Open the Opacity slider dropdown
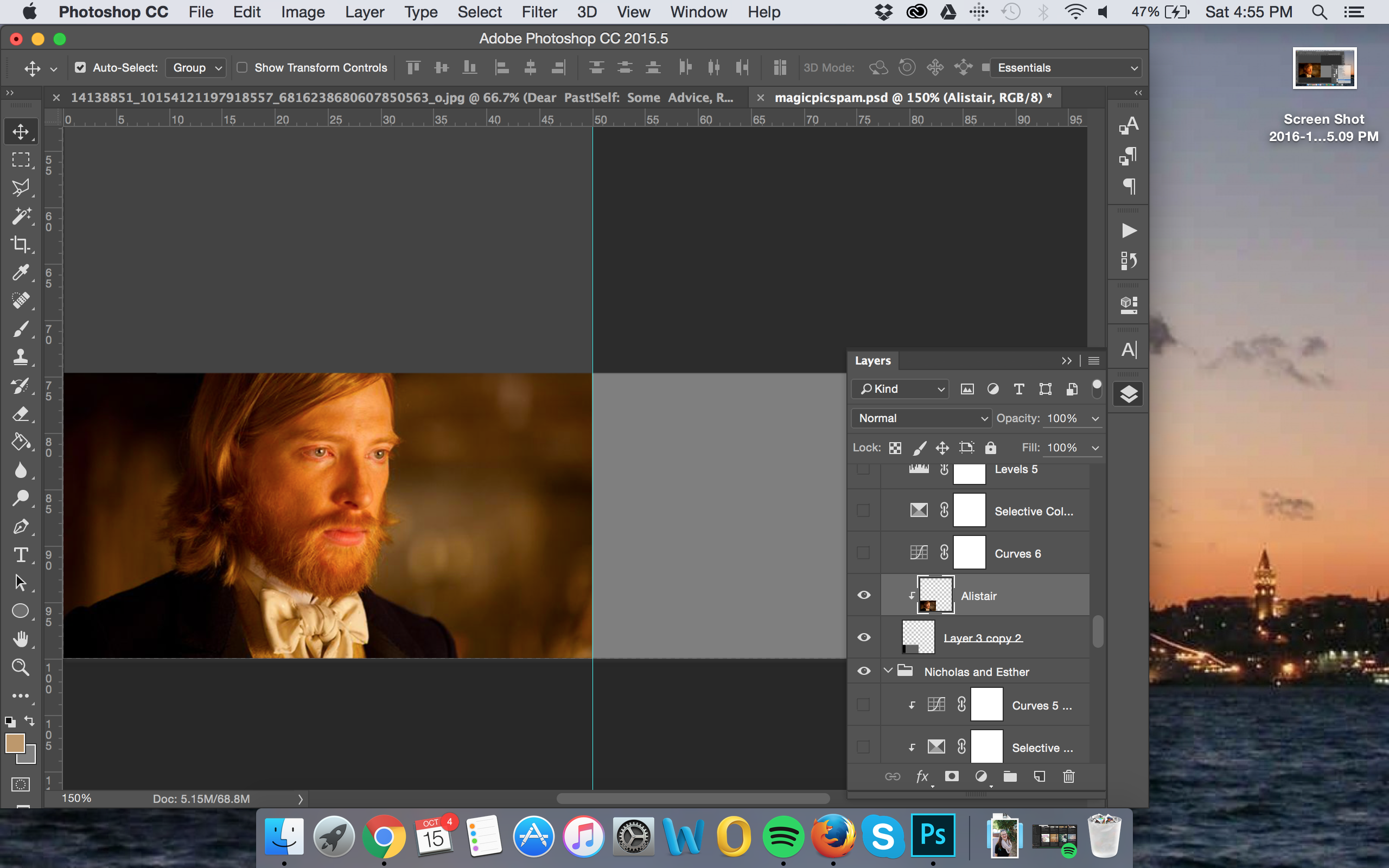 [x=1095, y=418]
